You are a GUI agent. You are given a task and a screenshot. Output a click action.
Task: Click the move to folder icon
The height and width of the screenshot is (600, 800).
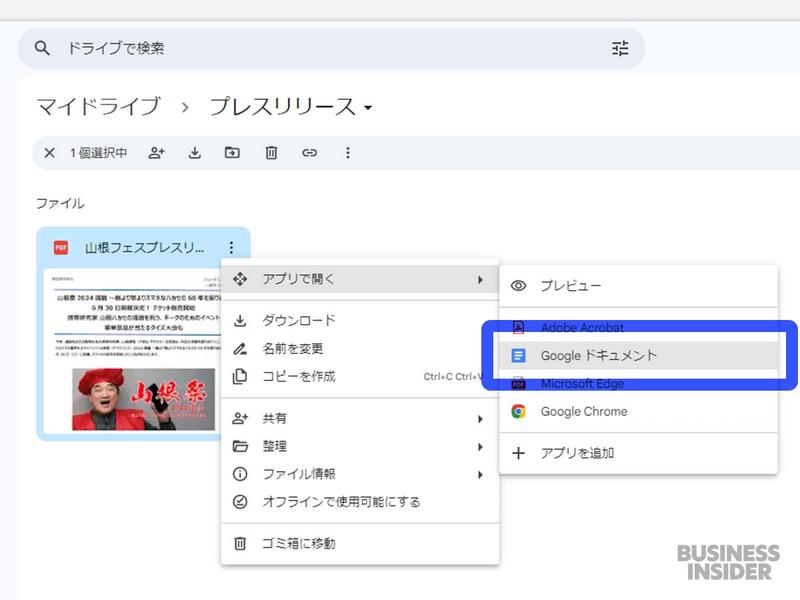233,153
